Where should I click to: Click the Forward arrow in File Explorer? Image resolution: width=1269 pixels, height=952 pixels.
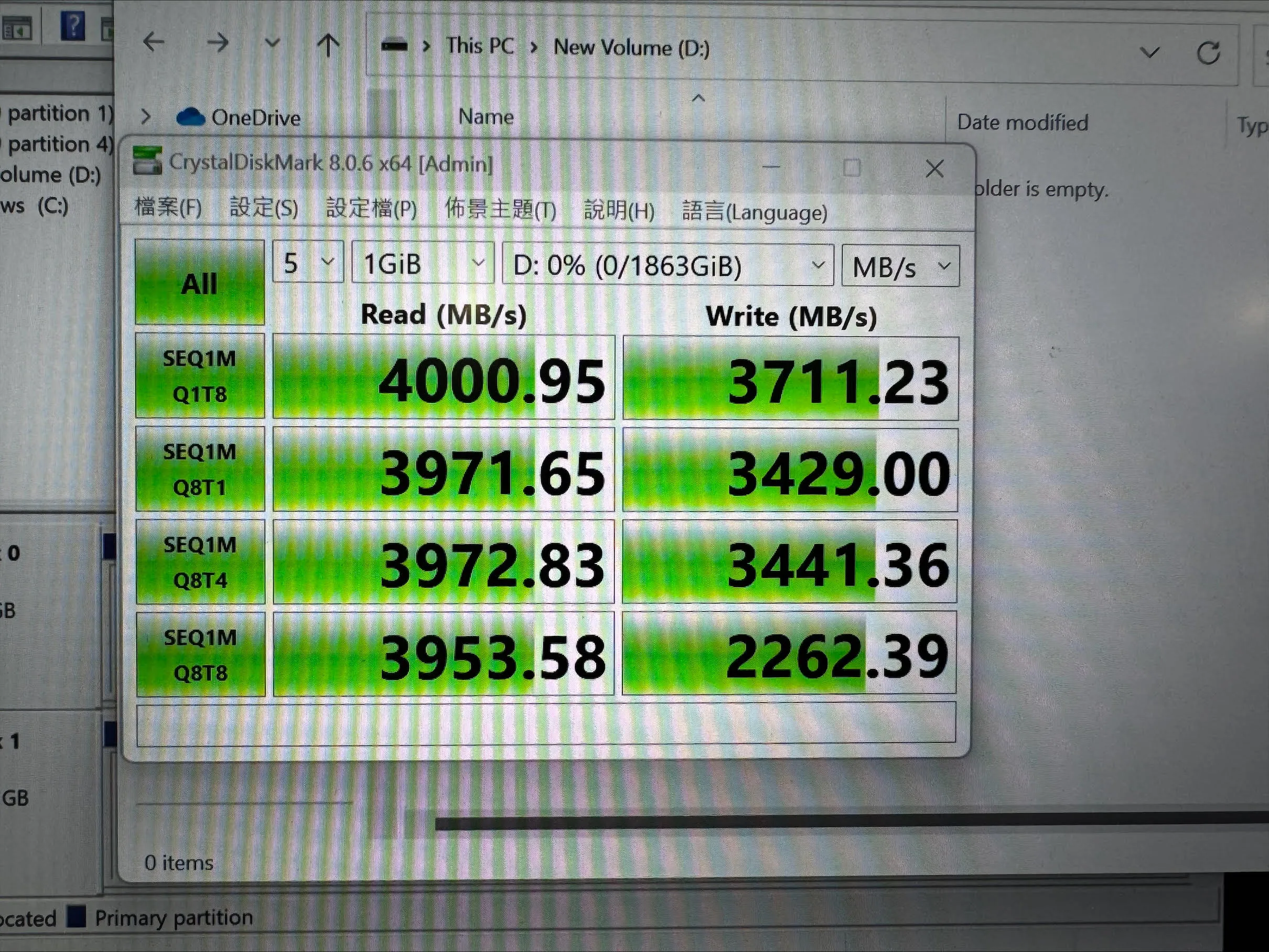click(218, 42)
